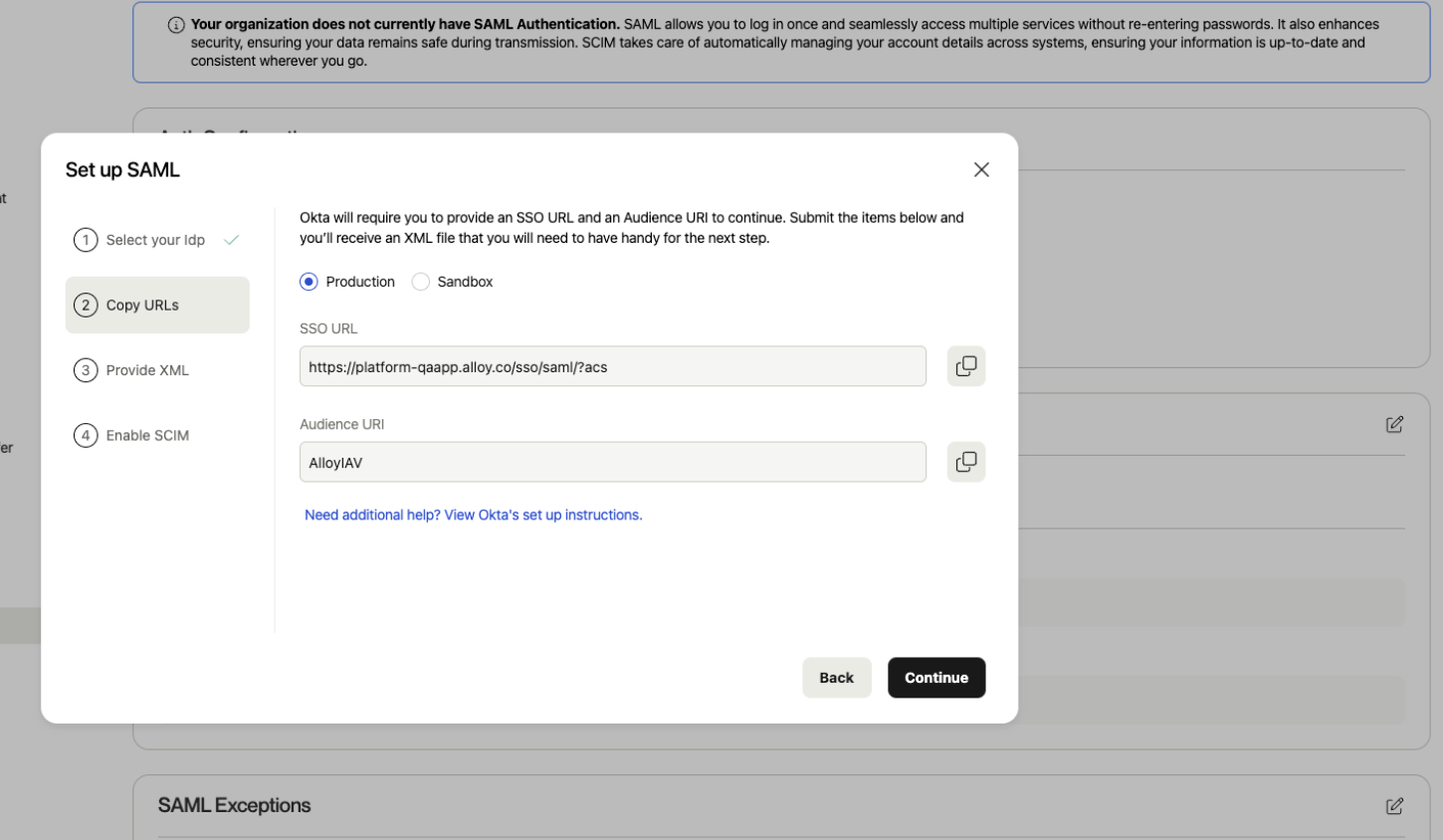This screenshot has height=840, width=1443.
Task: Copy the Audience URI to clipboard
Action: (965, 462)
